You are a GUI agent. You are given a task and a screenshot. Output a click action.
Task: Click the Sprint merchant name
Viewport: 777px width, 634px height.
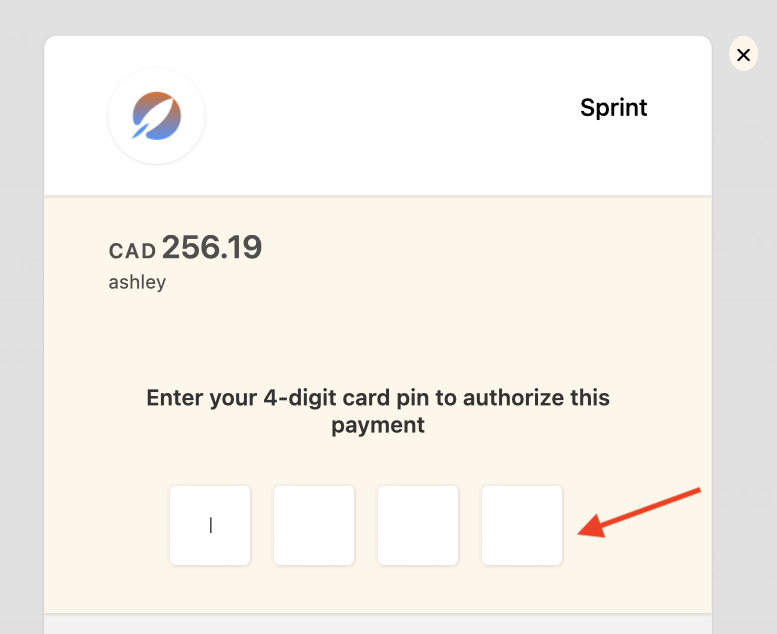pos(613,108)
